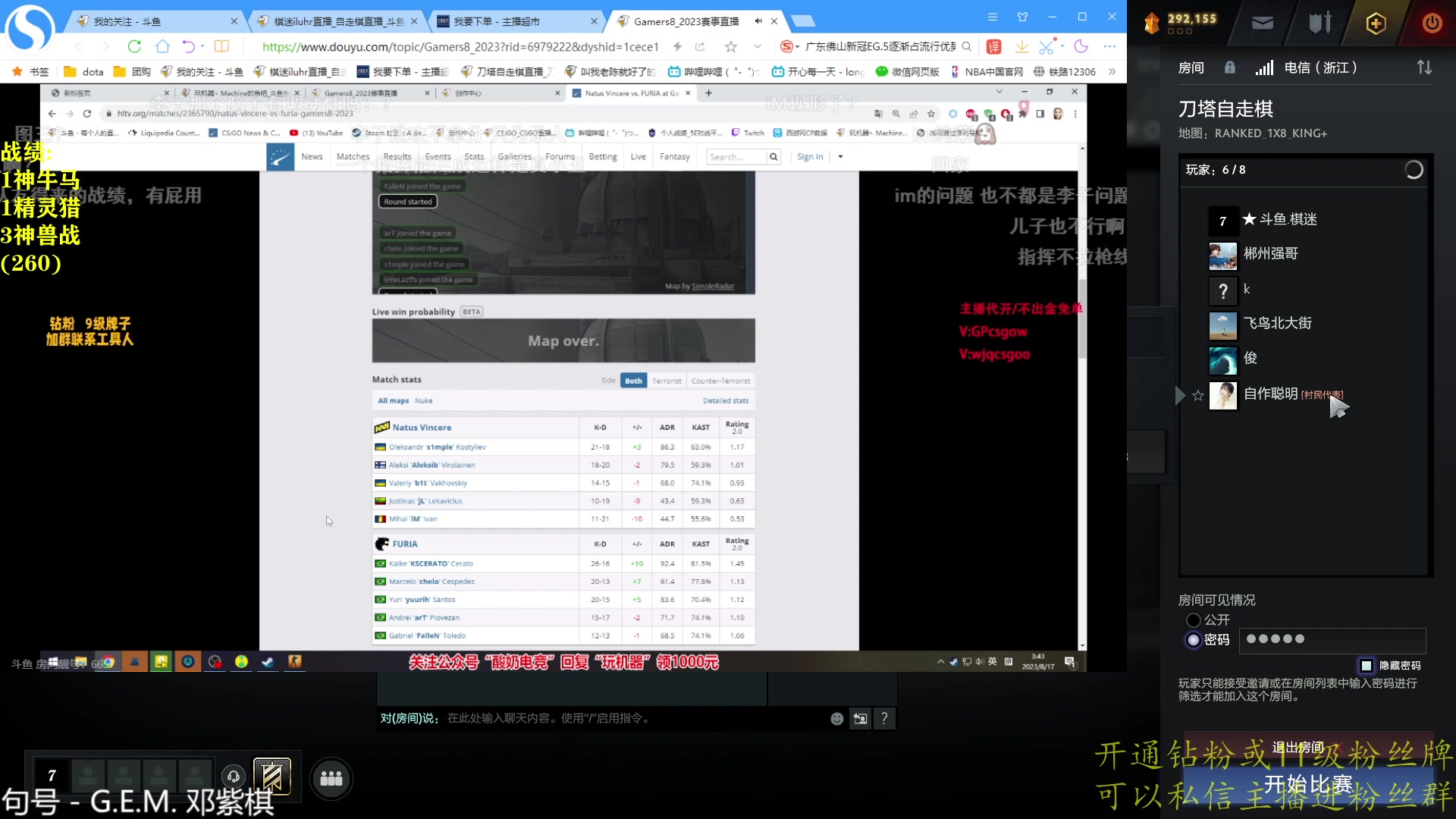The height and width of the screenshot is (819, 1456).
Task: Click 退出房间 leave room button
Action: click(x=1298, y=748)
